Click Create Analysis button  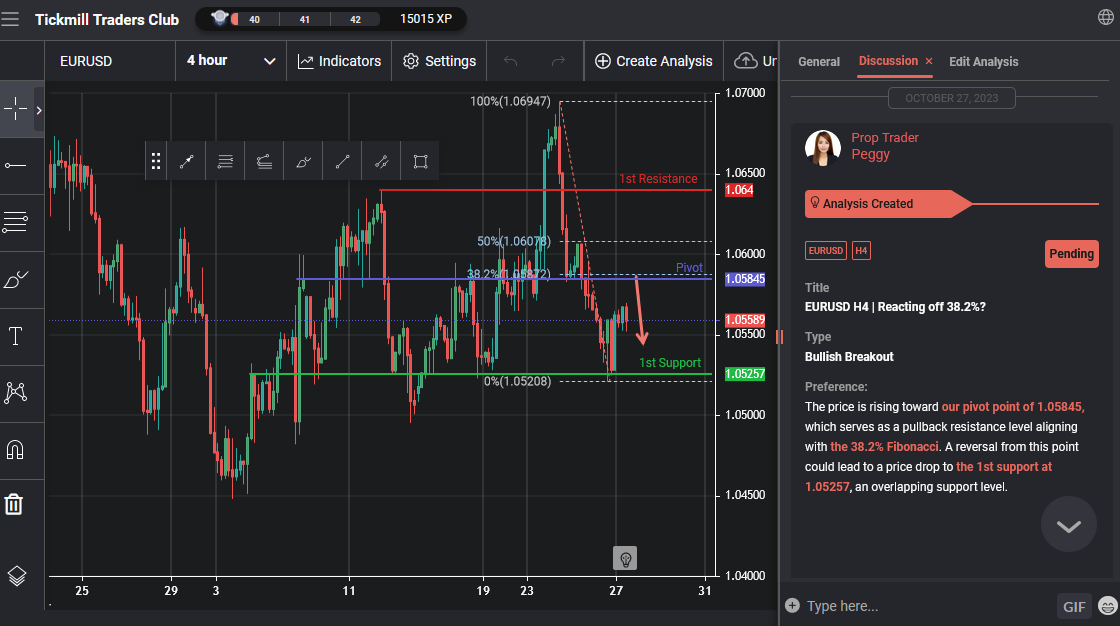click(654, 61)
